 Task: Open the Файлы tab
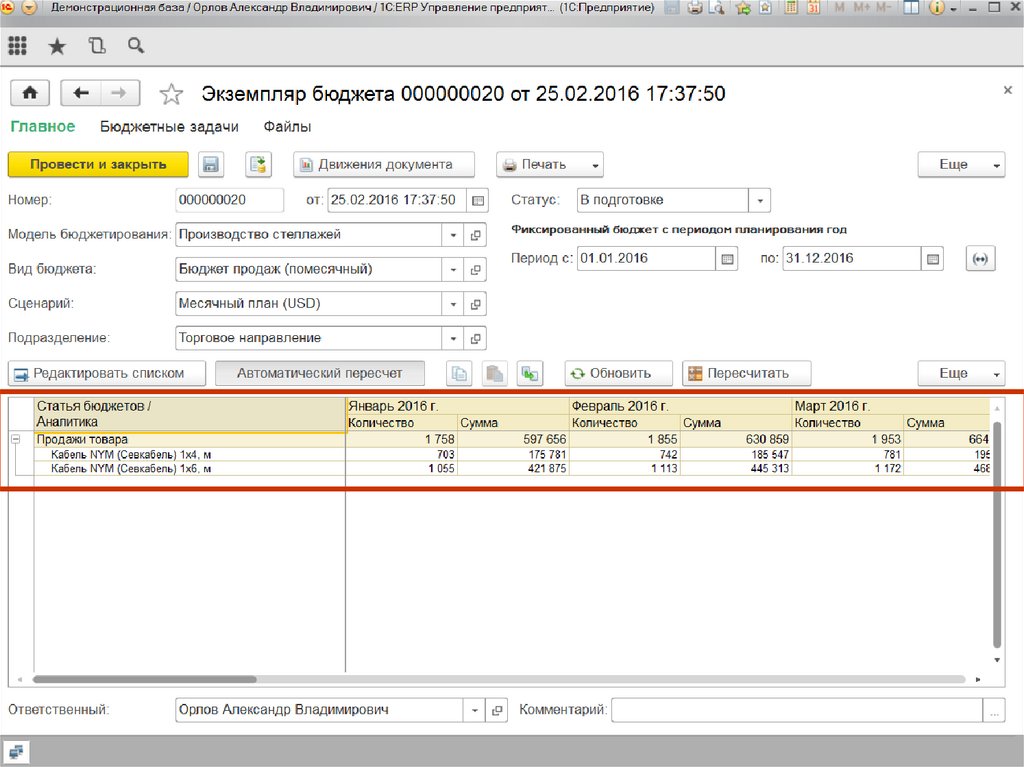pos(287,127)
